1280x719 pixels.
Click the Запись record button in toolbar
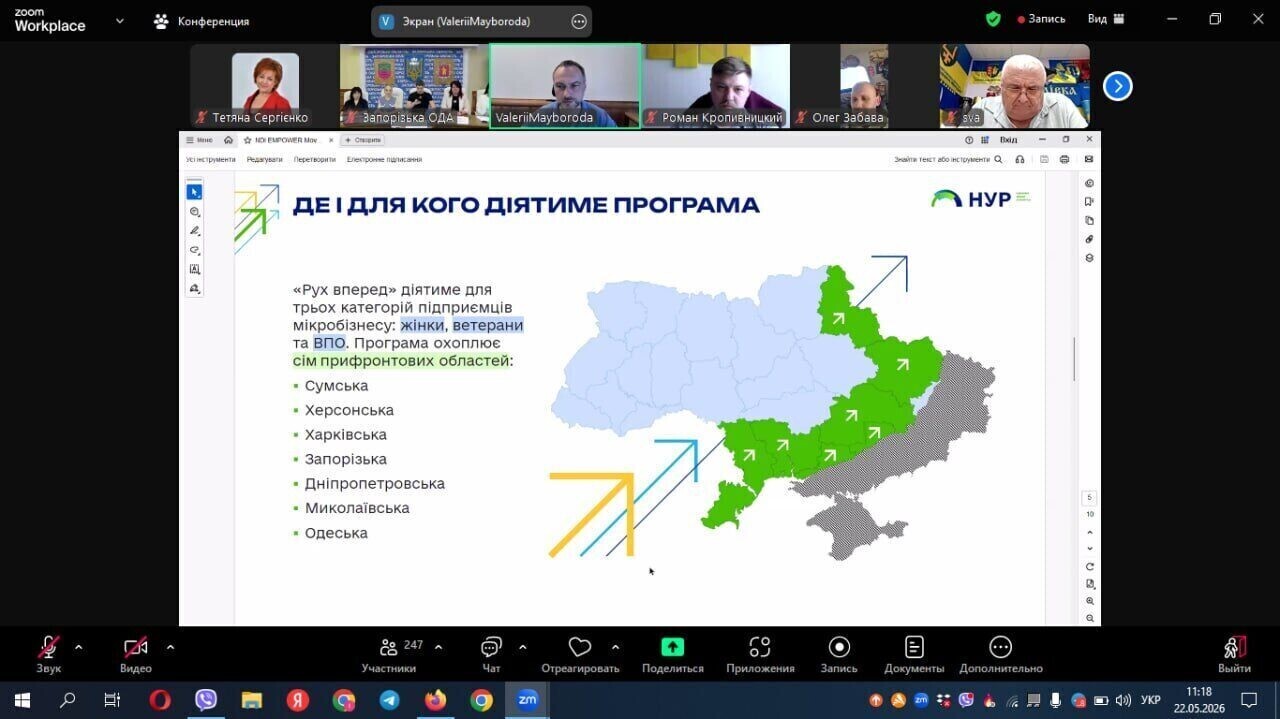(839, 654)
